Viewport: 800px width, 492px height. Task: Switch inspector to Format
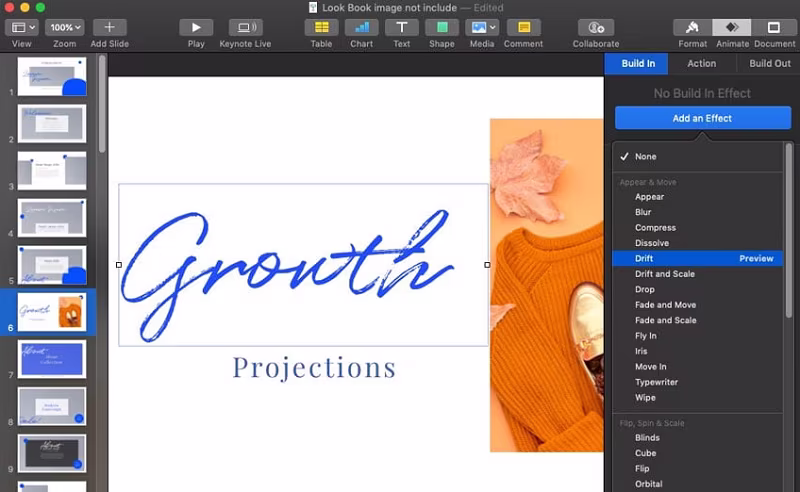tap(692, 28)
